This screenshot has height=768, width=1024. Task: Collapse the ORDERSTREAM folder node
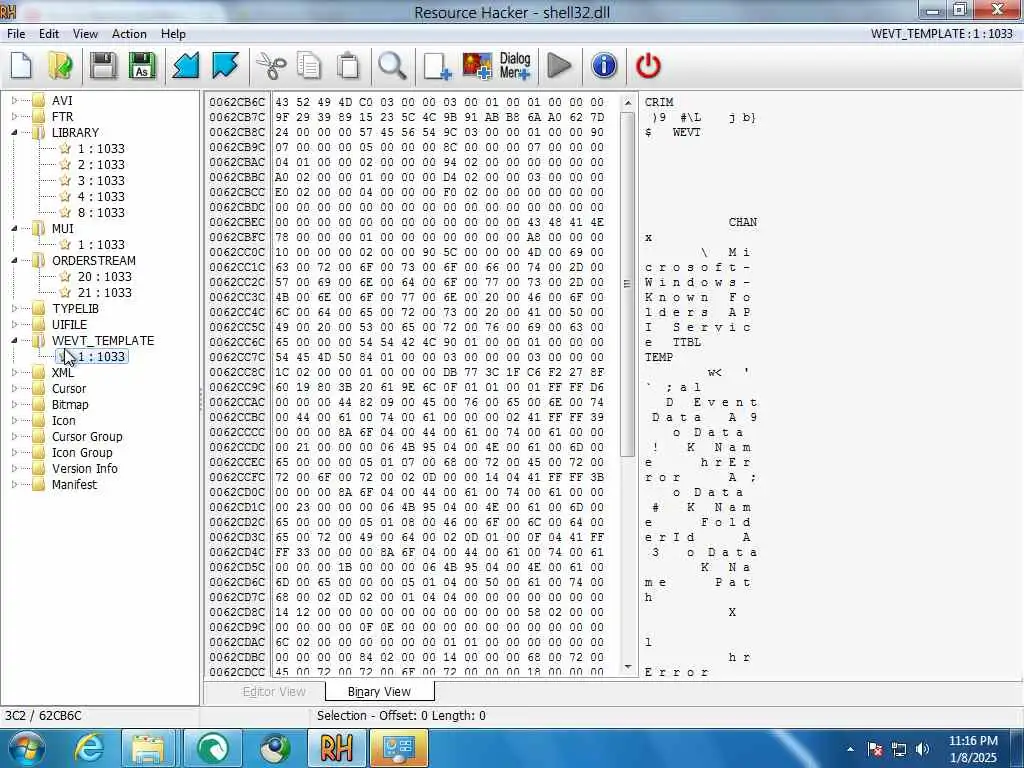point(14,261)
